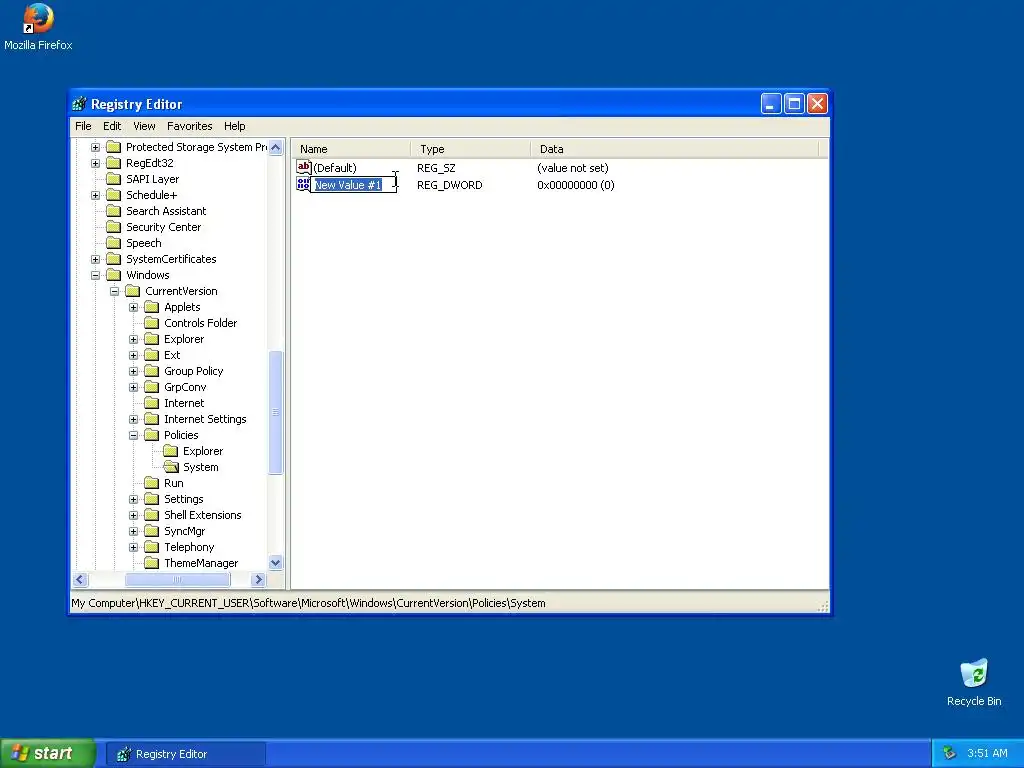Open the View menu
Image resolution: width=1024 pixels, height=768 pixels.
pyautogui.click(x=144, y=126)
